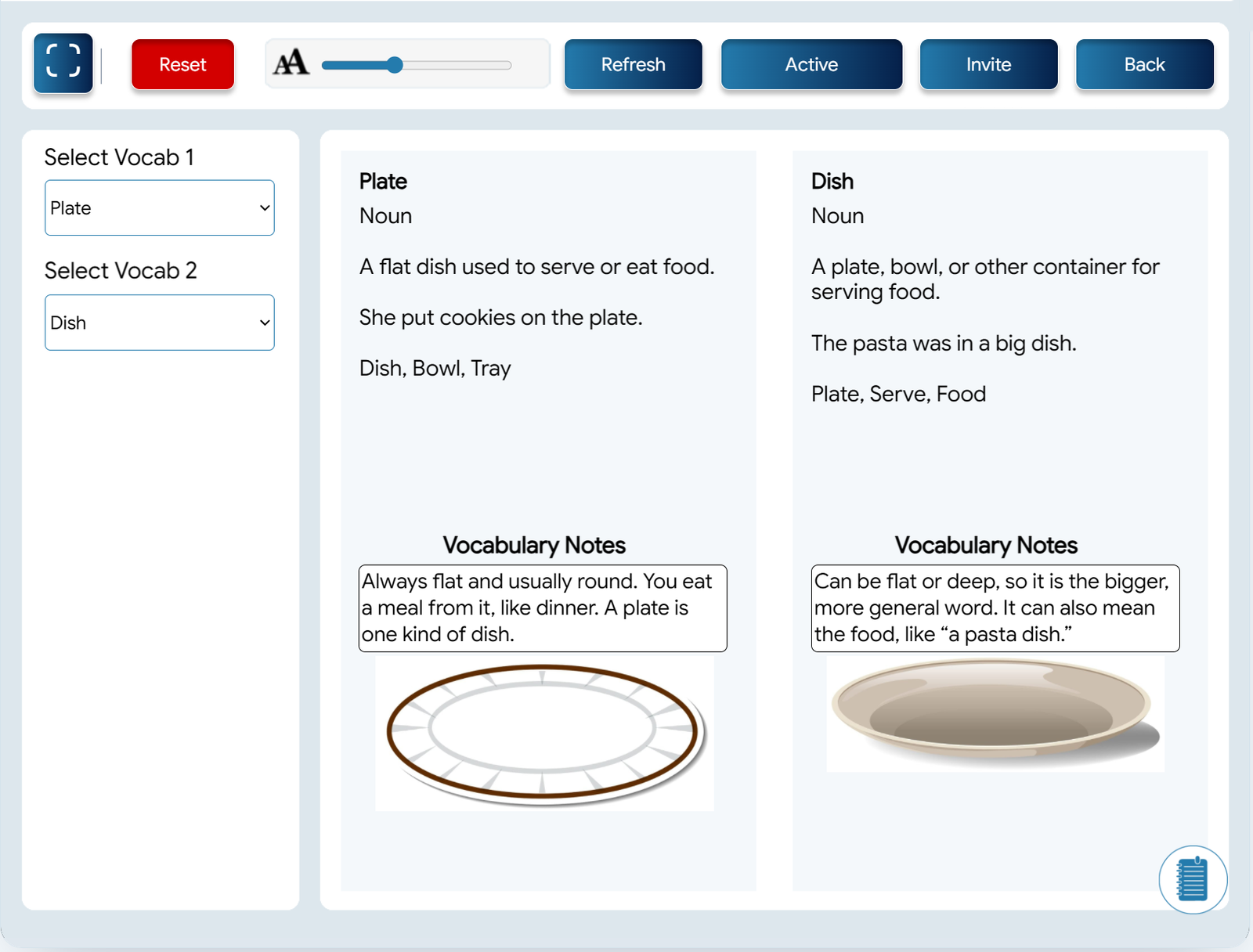This screenshot has height=952, width=1253.
Task: Adjust the font size slider
Action: click(416, 65)
